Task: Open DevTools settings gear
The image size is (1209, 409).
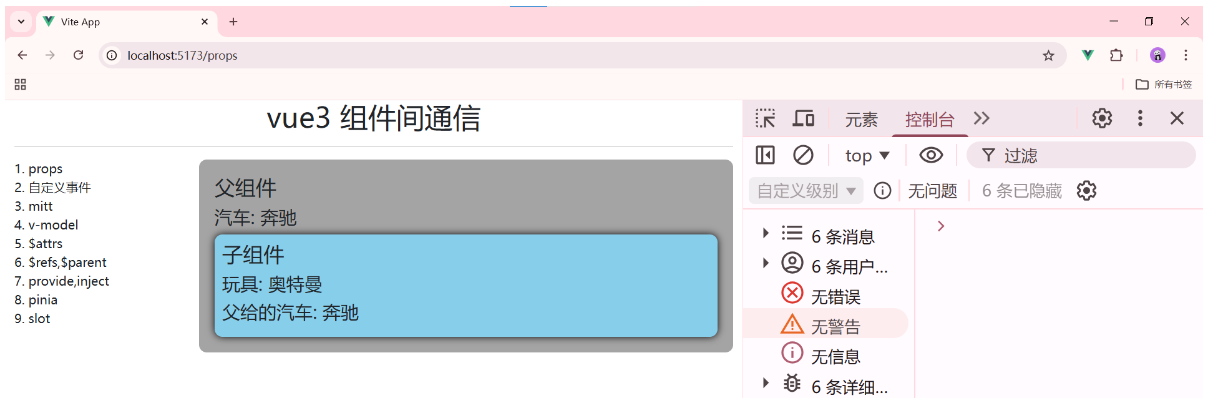Action: pos(1102,119)
